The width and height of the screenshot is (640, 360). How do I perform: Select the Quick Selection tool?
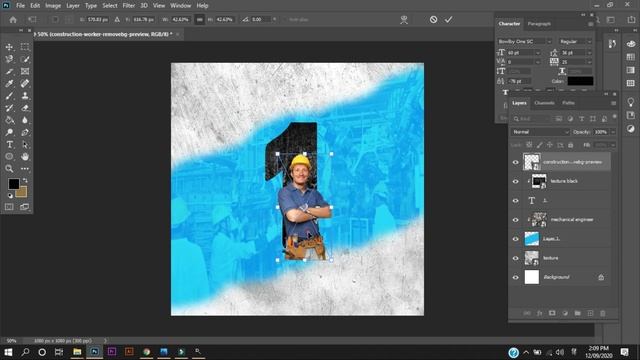click(25, 59)
